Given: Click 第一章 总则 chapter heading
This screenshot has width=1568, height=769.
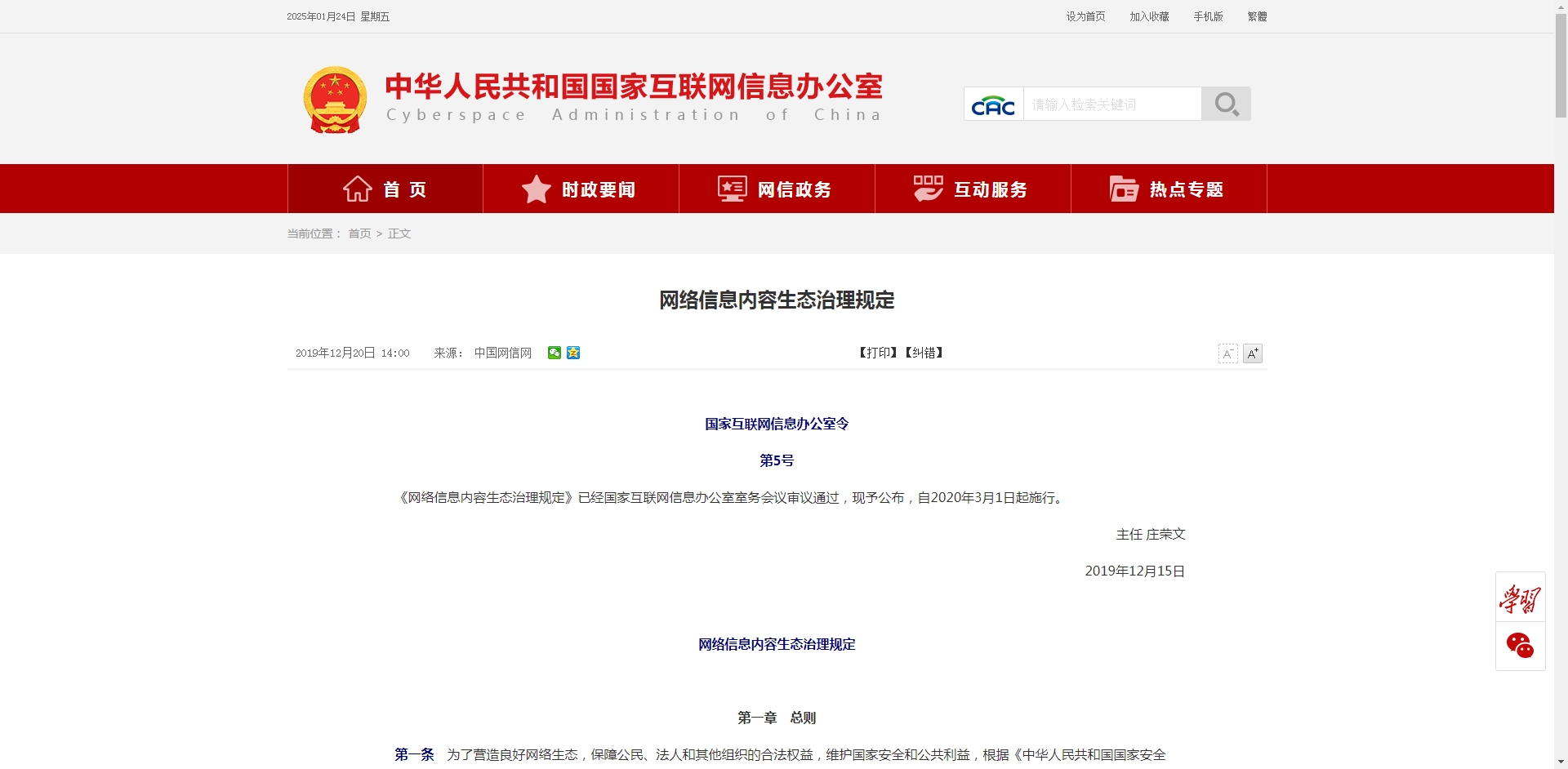Looking at the screenshot, I should [x=777, y=718].
